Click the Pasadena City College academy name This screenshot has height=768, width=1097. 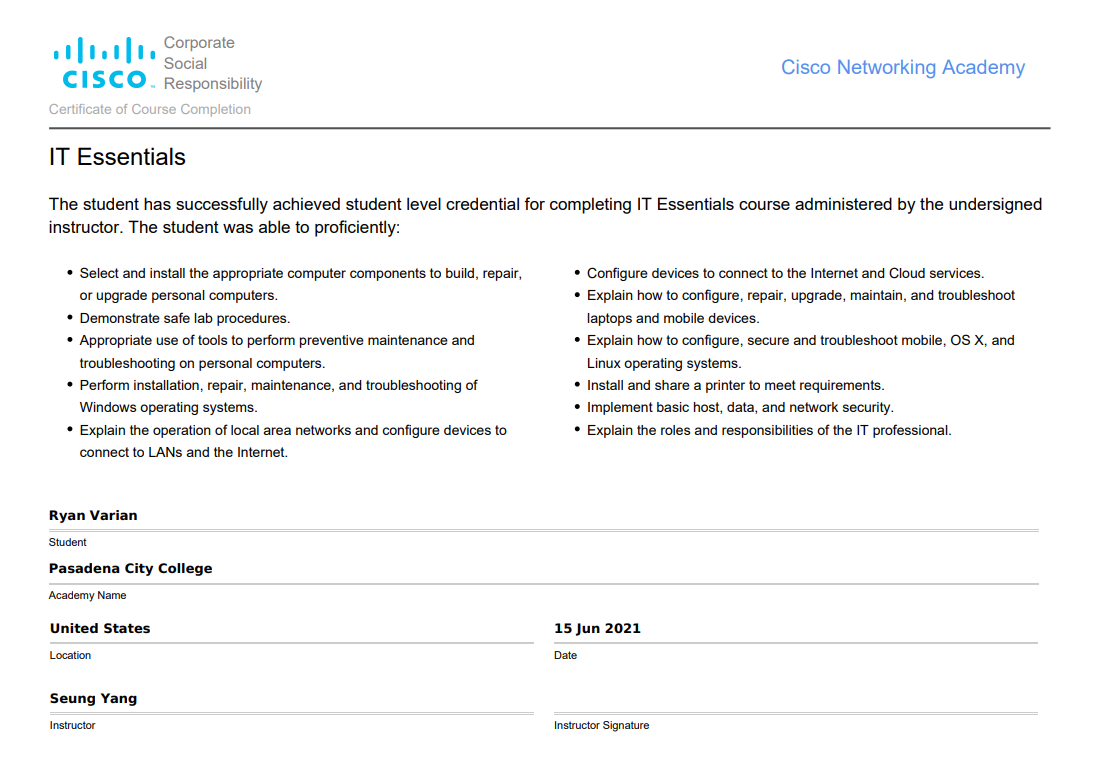click(130, 568)
